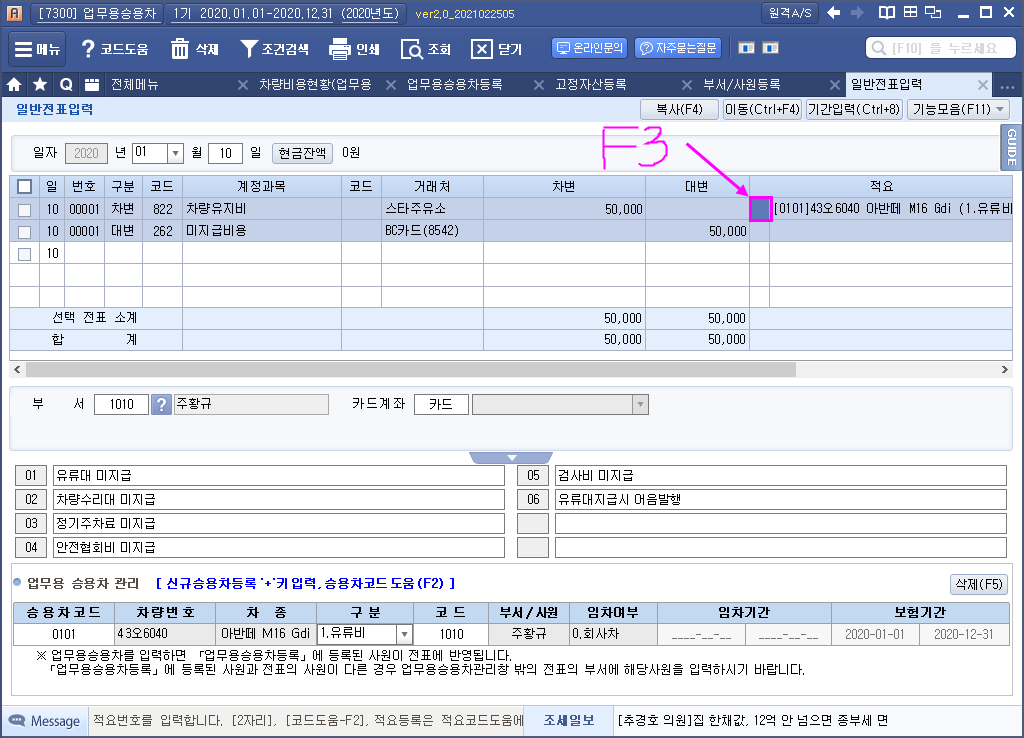This screenshot has width=1024, height=738.
Task: Click the application logo icon in title bar
Action: coord(14,12)
